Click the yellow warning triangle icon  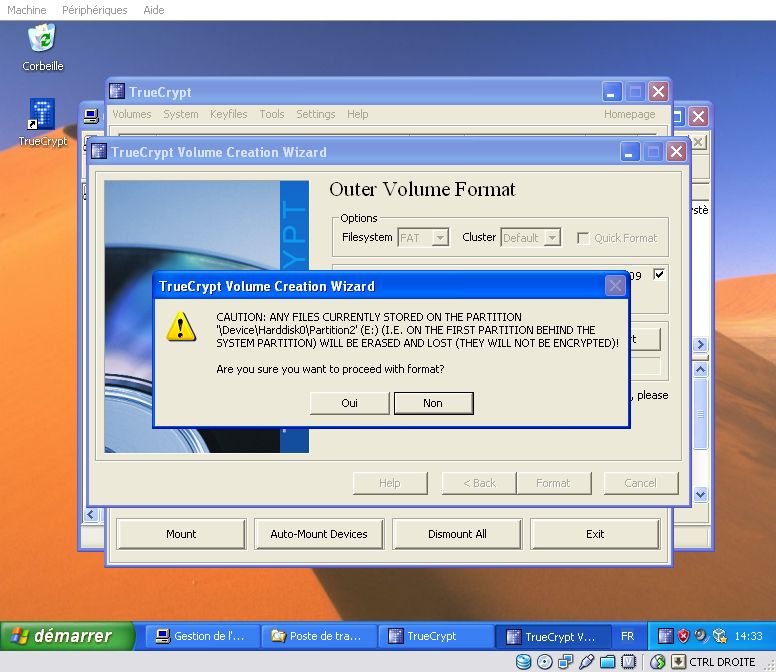tap(181, 327)
